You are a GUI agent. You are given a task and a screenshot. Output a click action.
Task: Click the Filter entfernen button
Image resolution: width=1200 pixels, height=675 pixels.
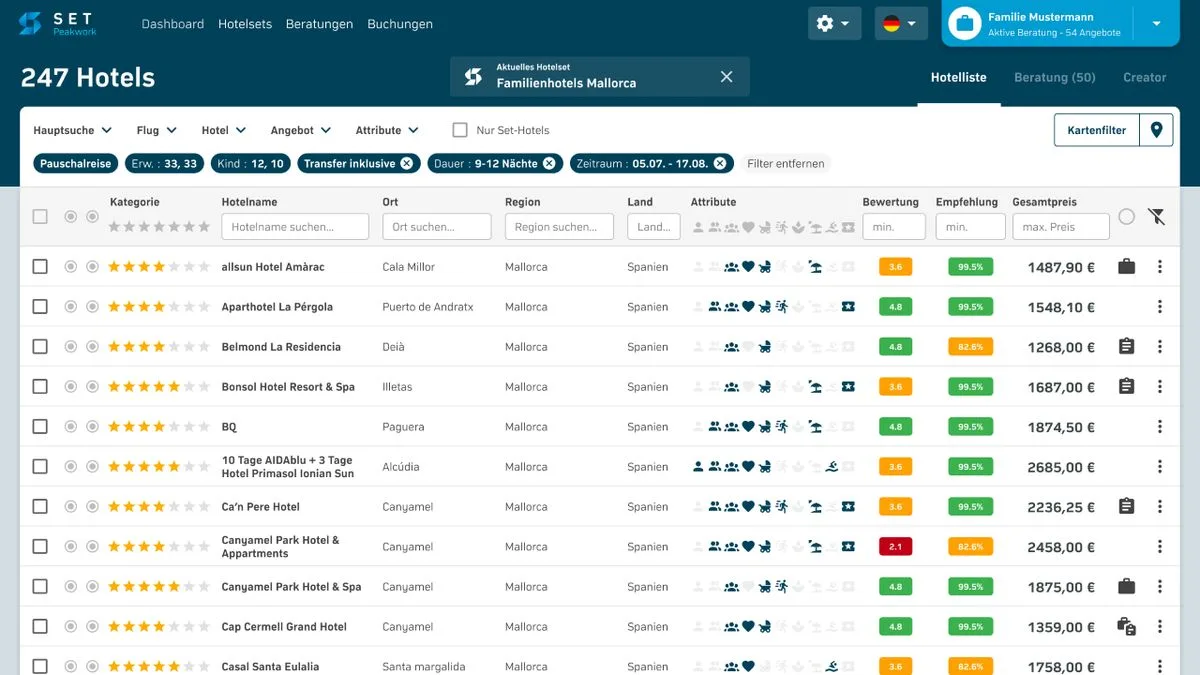point(786,164)
